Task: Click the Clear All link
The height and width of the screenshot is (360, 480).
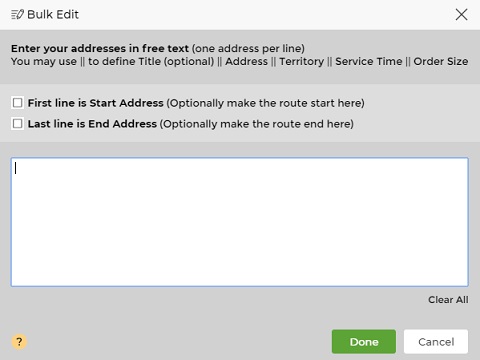Action: pyautogui.click(x=448, y=300)
